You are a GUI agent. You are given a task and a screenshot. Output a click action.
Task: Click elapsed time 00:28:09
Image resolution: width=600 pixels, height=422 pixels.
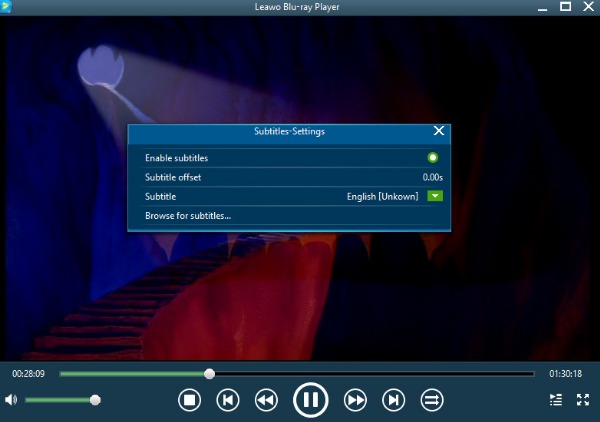(28, 373)
